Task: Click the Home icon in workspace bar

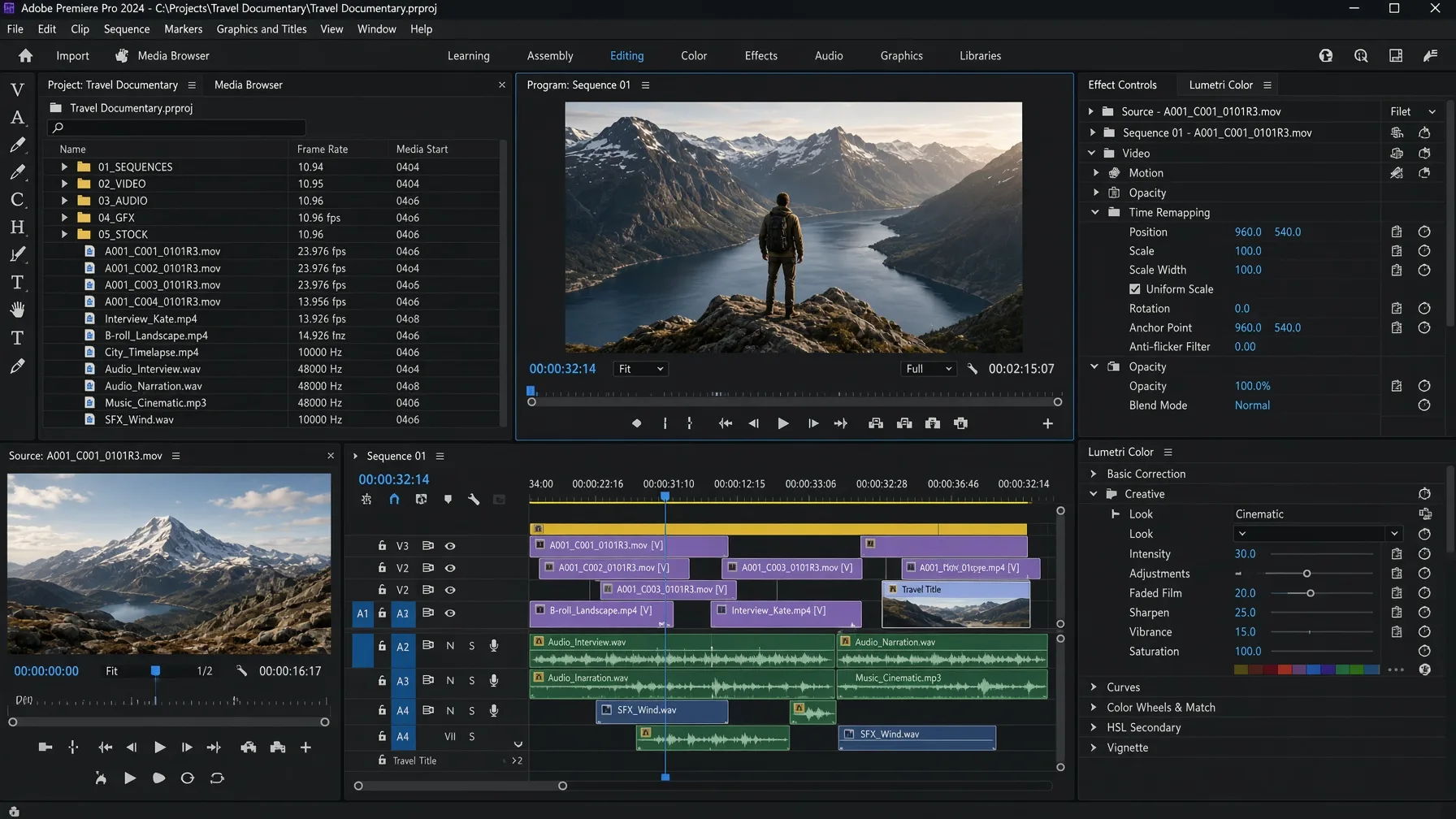Action: [25, 55]
